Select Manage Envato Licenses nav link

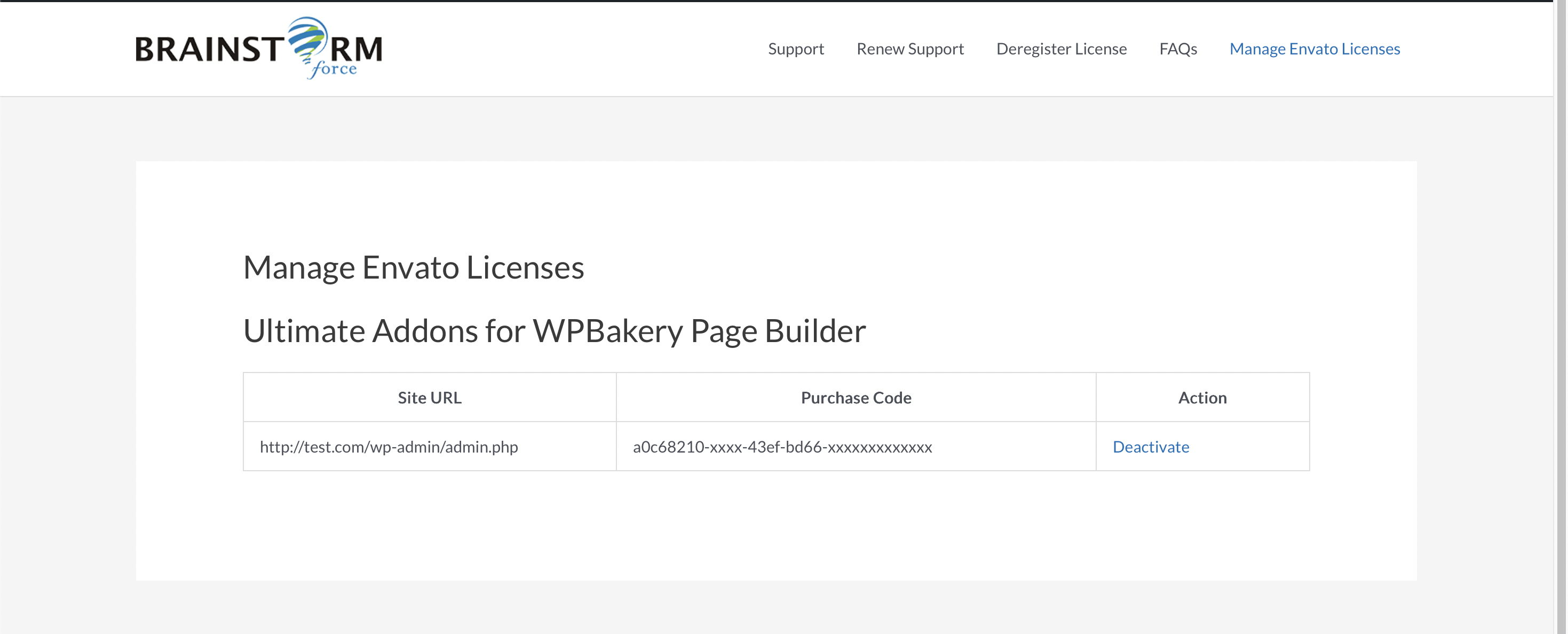[x=1315, y=49]
